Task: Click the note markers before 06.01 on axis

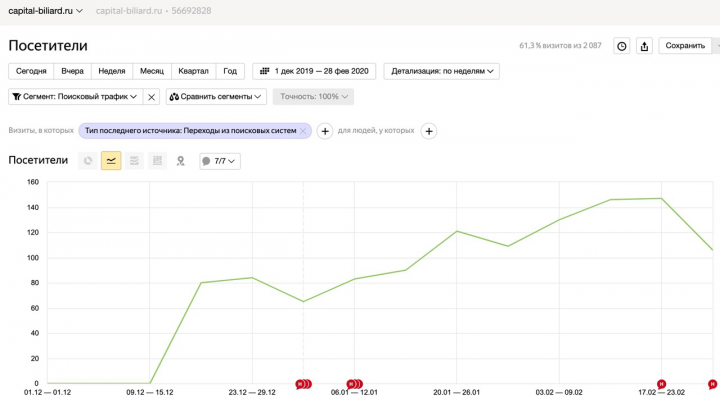Action: 304,384
